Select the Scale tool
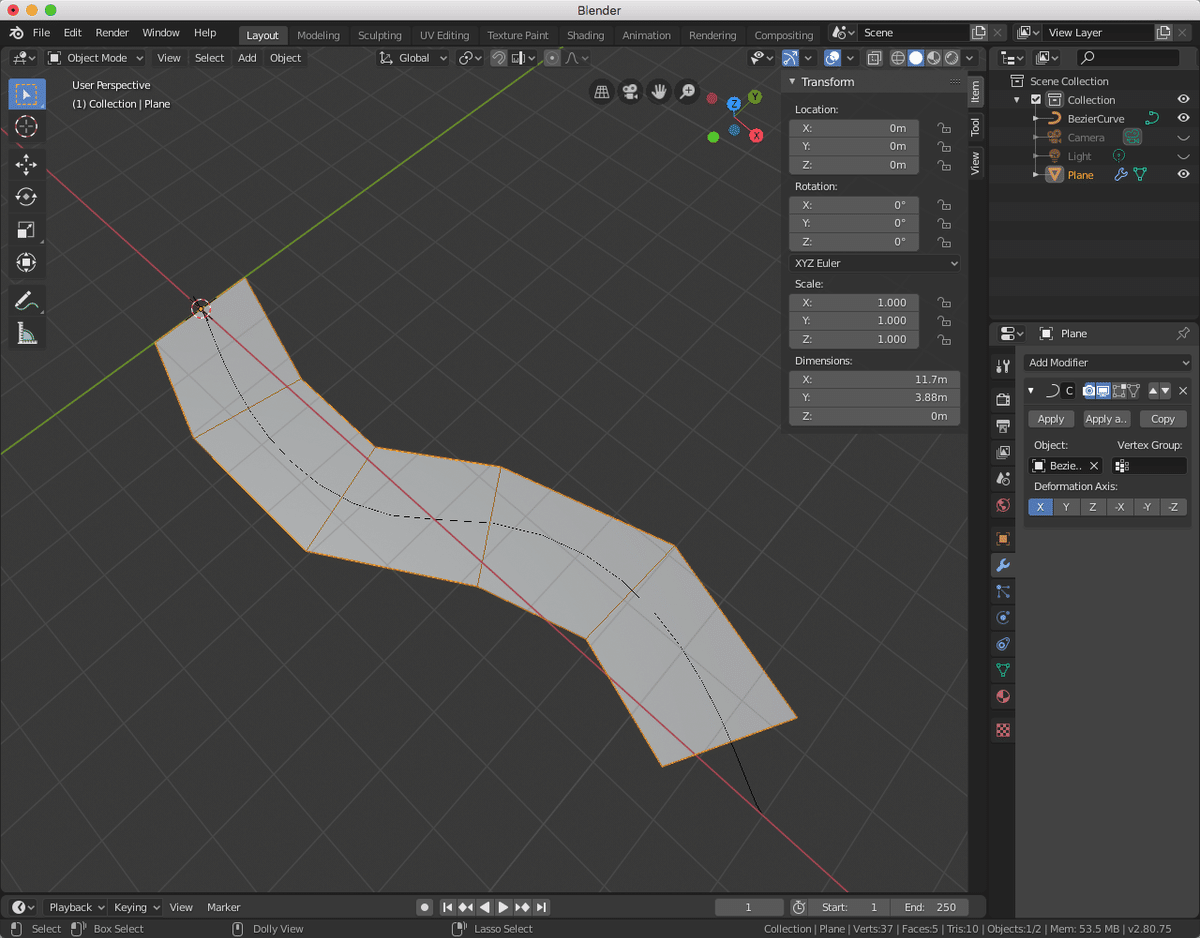 click(27, 230)
